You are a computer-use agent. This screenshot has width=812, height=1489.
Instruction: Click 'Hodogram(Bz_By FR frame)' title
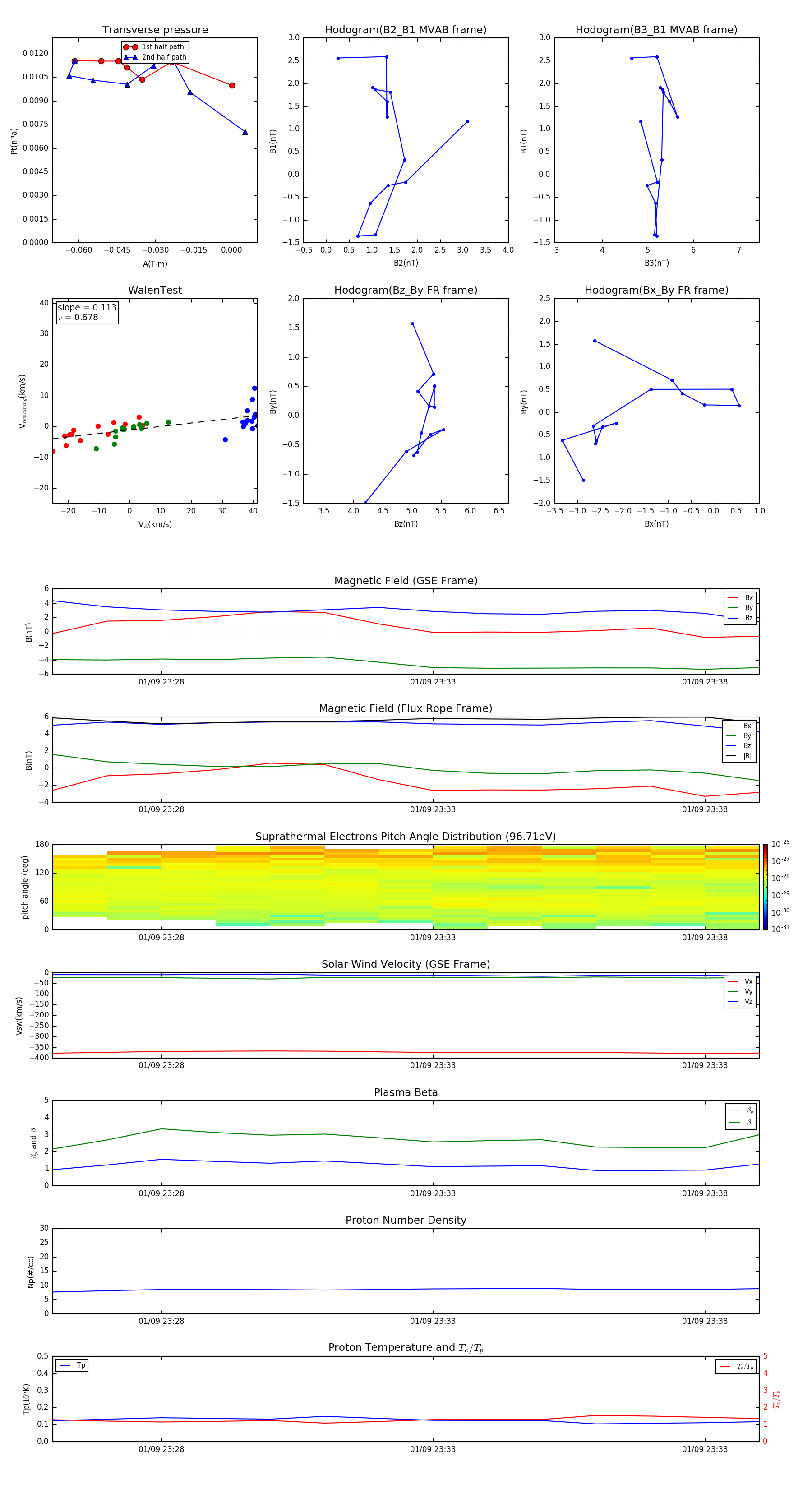(406, 290)
